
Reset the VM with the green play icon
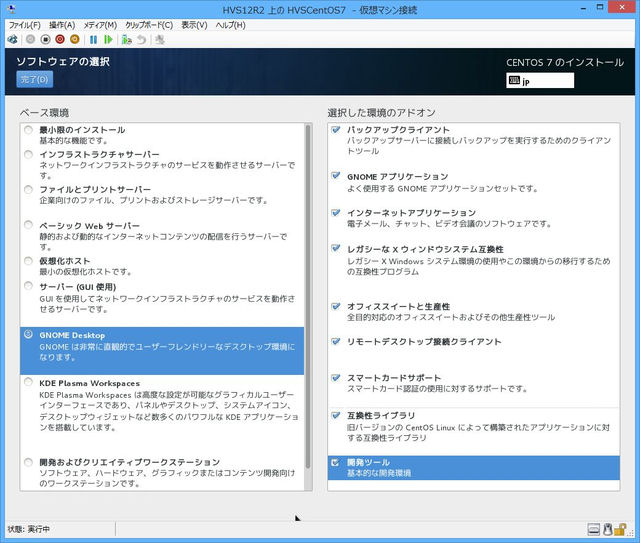108,40
